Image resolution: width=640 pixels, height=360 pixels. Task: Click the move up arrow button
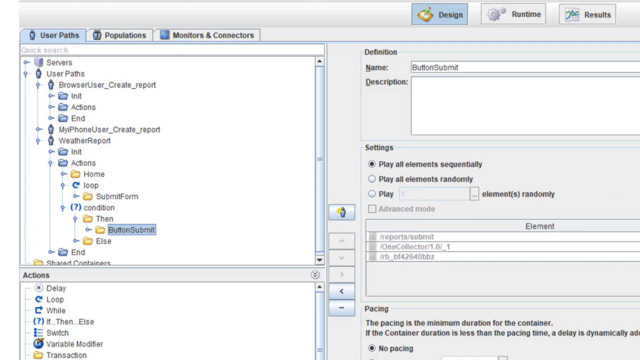[x=342, y=241]
